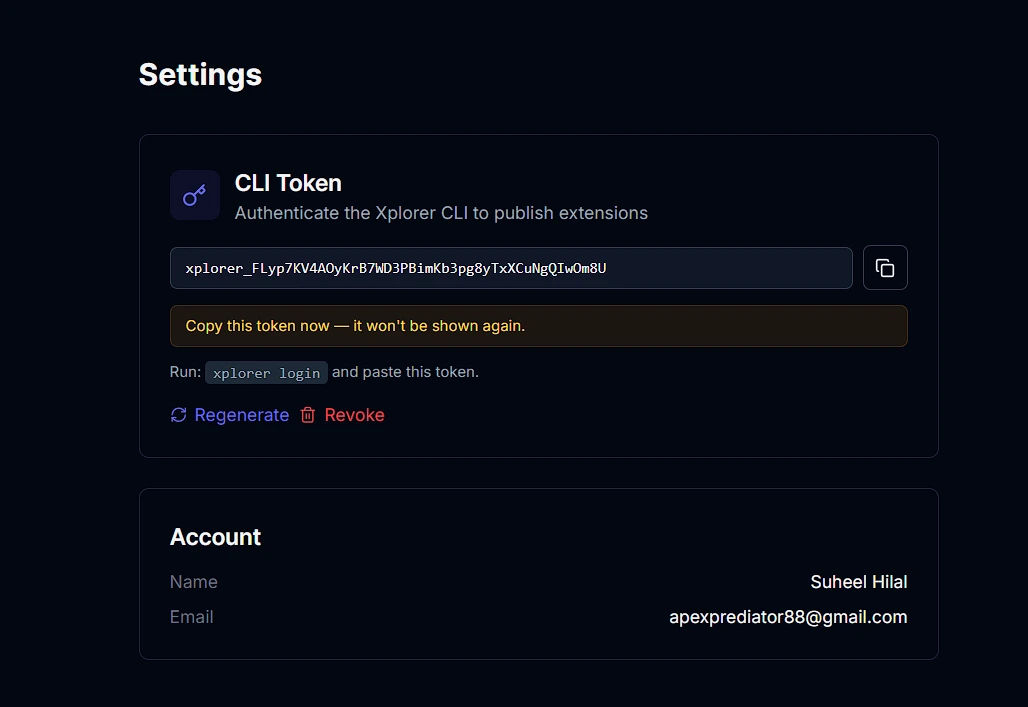Select the Regenerate link

(240, 414)
